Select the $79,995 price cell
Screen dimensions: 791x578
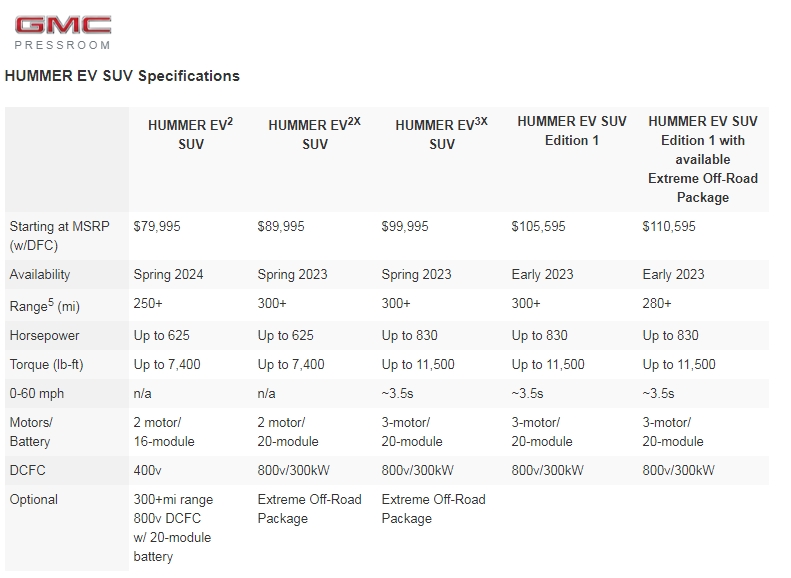157,226
